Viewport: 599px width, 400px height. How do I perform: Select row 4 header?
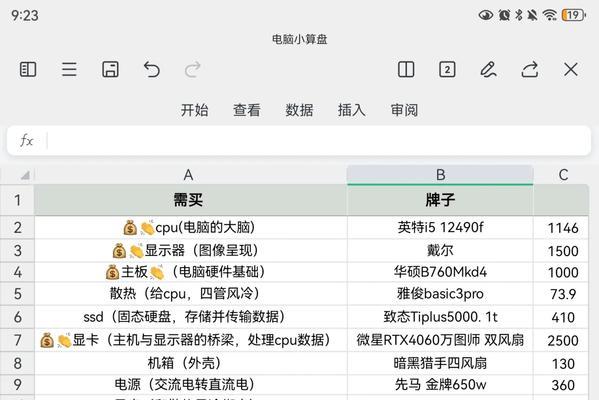tap(17, 272)
